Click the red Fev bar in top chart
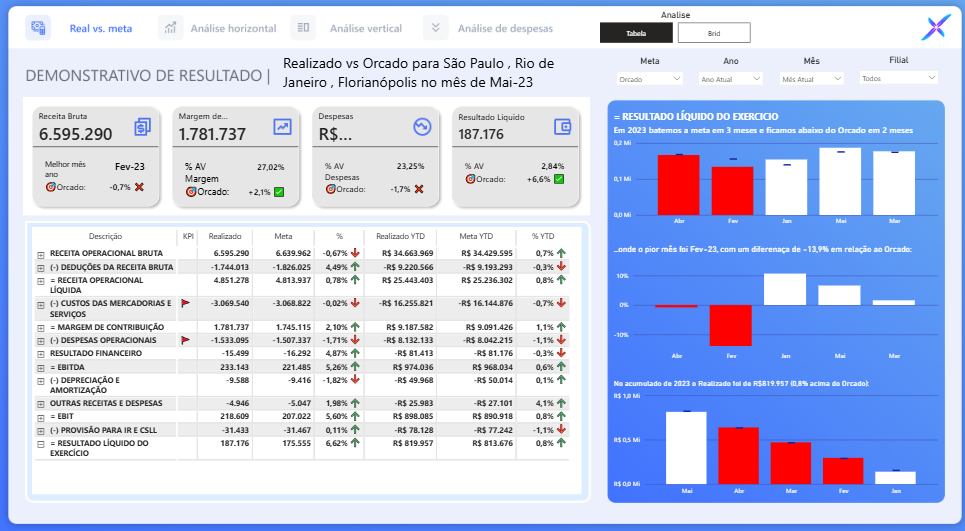965x531 pixels. pyautogui.click(x=732, y=190)
